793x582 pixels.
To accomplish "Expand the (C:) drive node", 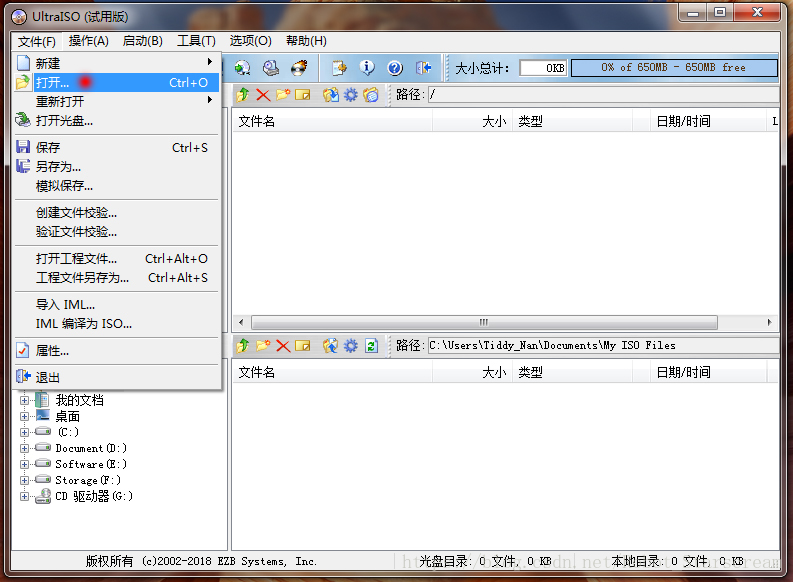I will click(x=24, y=432).
